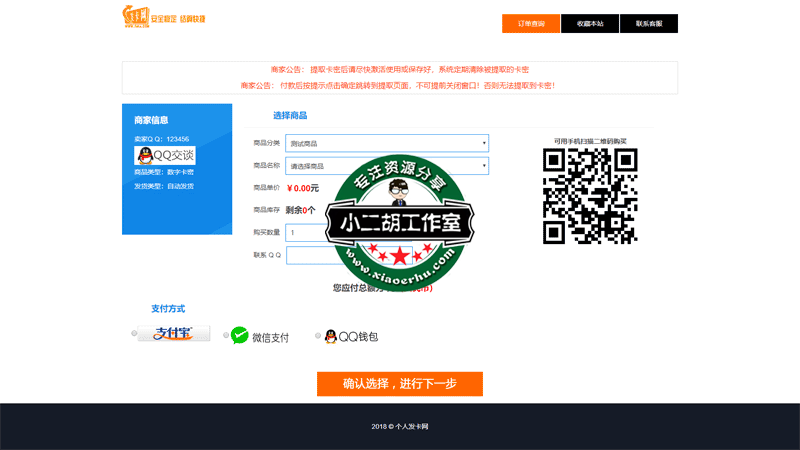Click the 收藏本站 bookmark site tab
This screenshot has height=450, width=800.
590,23
